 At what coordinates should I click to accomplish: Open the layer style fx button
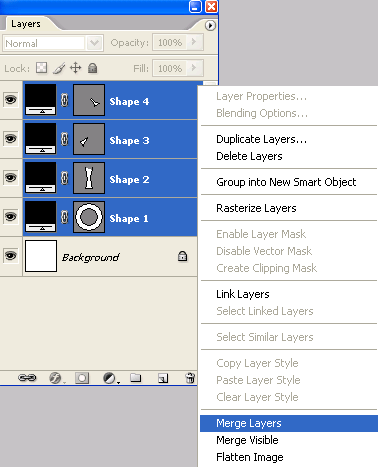tap(55, 378)
